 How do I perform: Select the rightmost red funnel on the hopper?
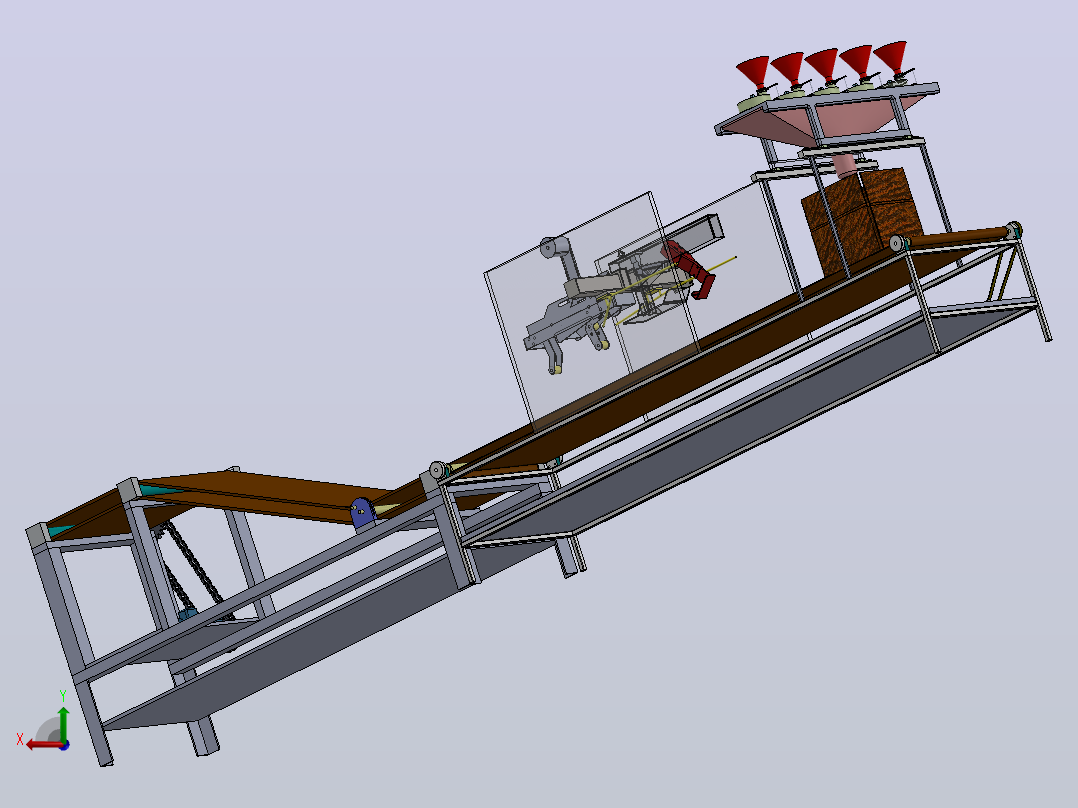(892, 56)
